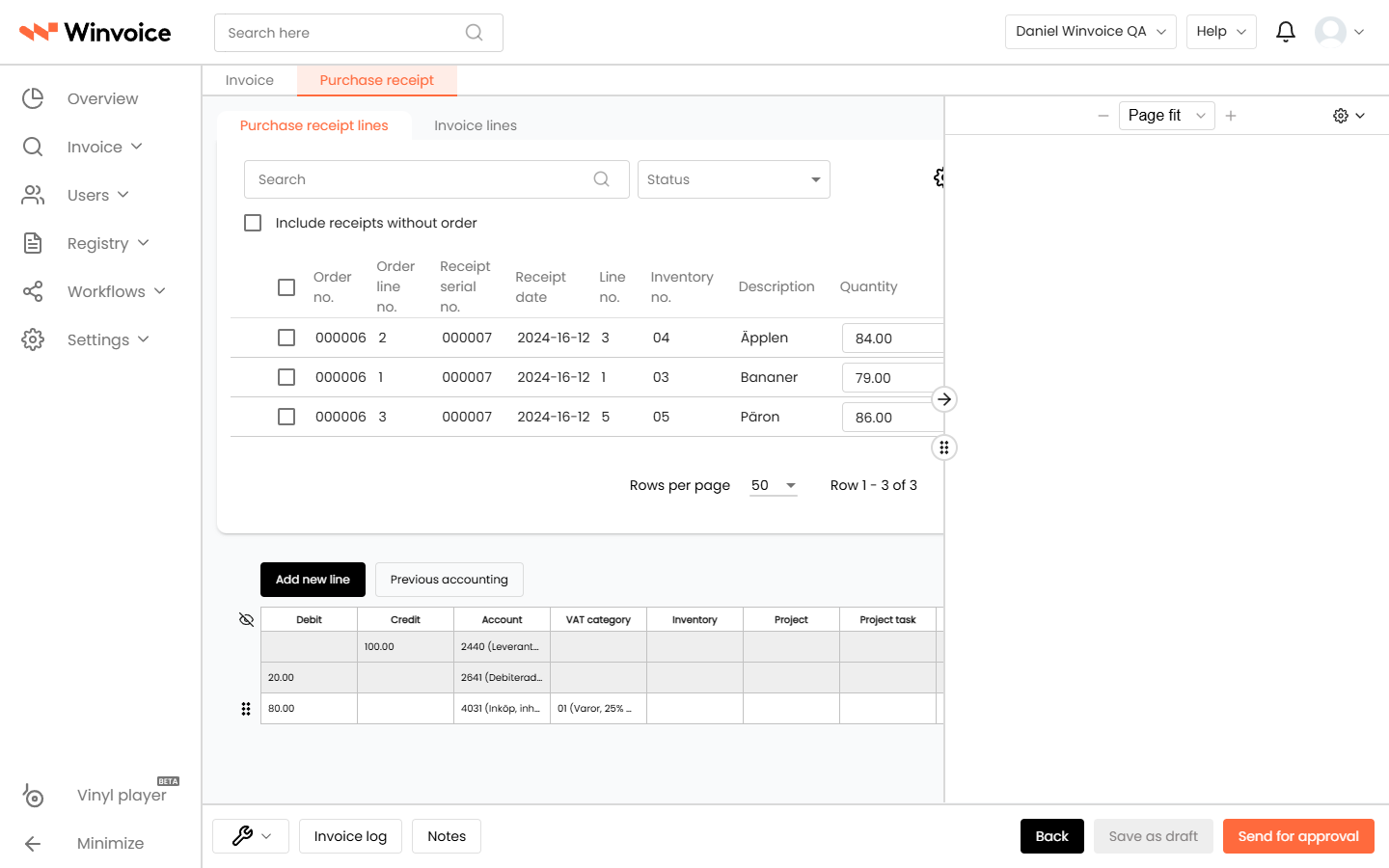Viewport: 1389px width, 868px height.
Task: Click the row grip on 4031 accounting line
Action: [x=246, y=709]
